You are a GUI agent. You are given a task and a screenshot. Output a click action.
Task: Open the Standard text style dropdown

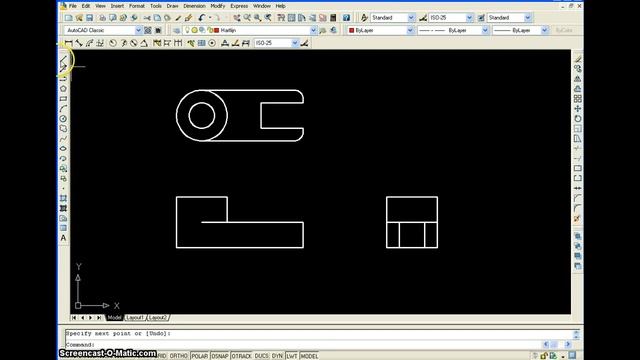pos(411,18)
